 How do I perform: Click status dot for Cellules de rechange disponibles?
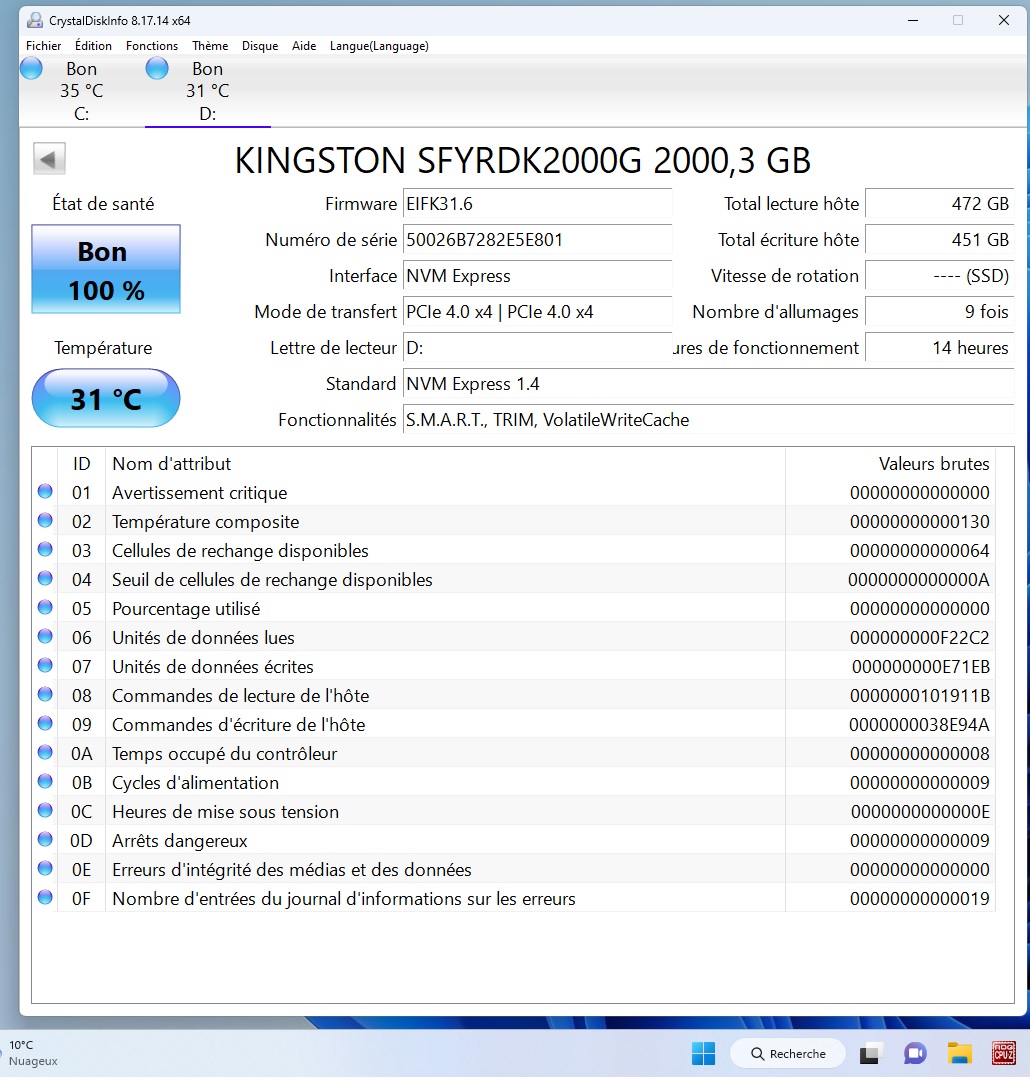pos(45,550)
